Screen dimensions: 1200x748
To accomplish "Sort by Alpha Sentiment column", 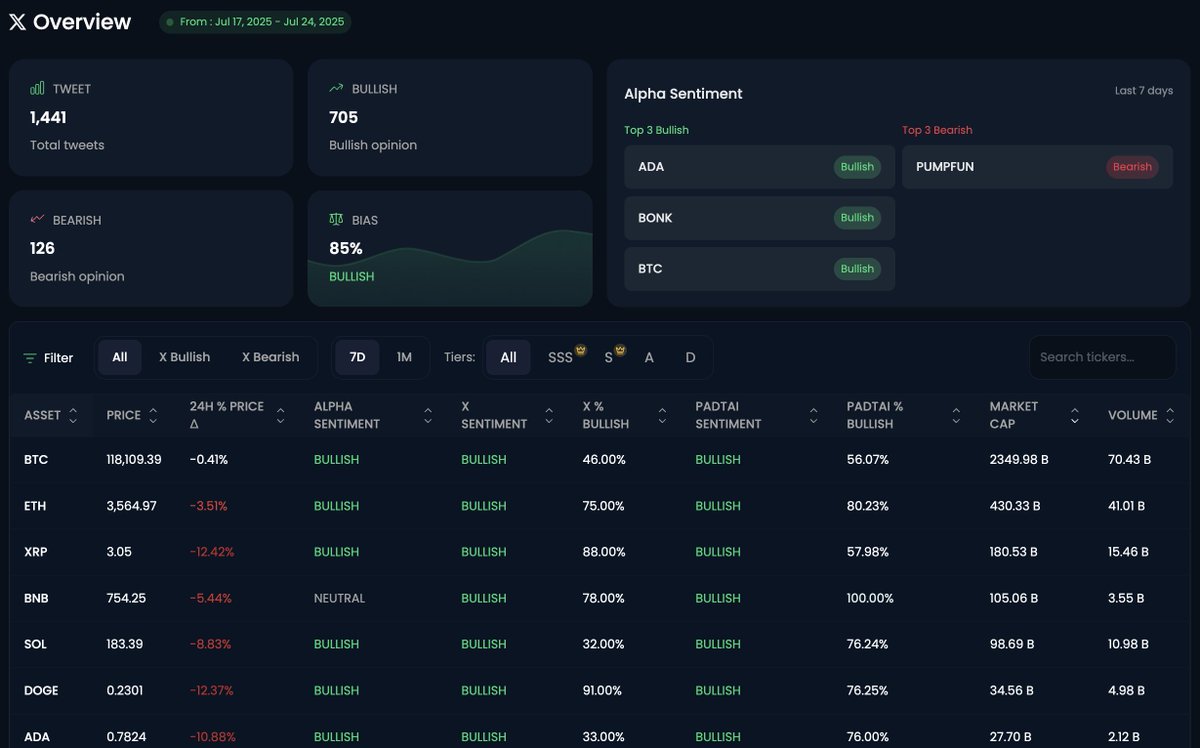I will (x=428, y=415).
